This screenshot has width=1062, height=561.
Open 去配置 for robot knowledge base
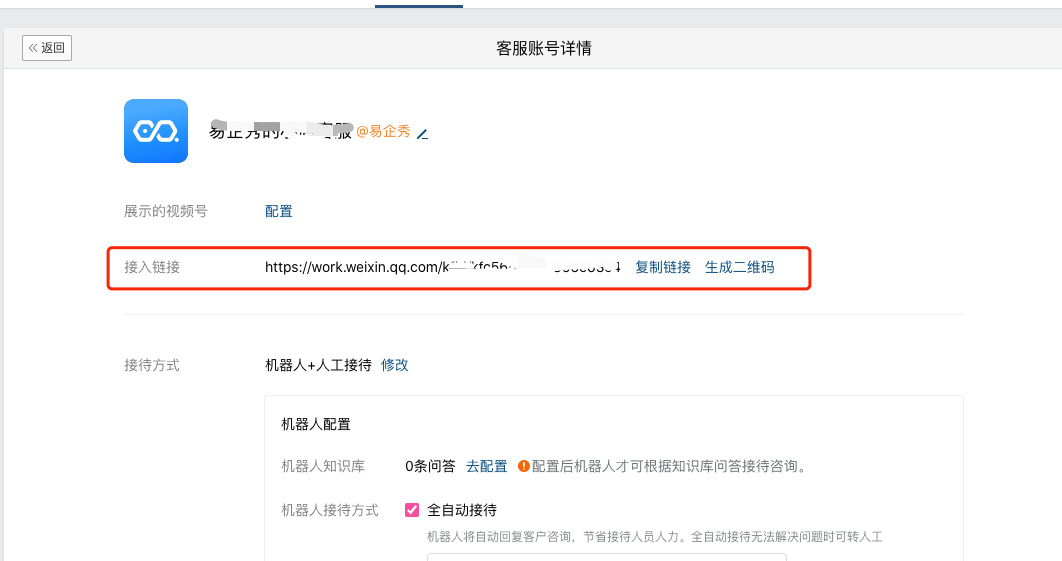(487, 466)
